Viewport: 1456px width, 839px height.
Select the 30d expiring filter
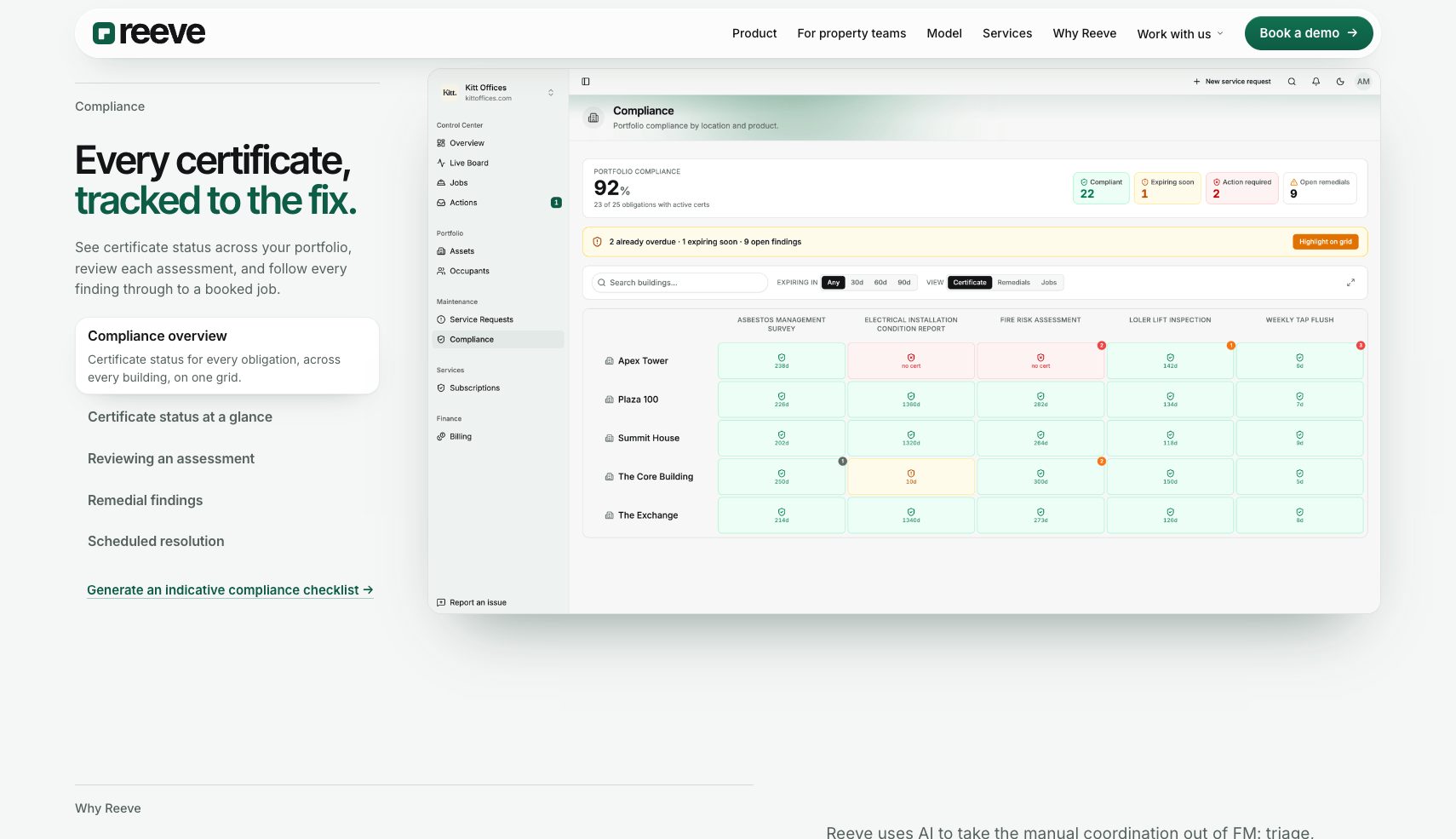(x=857, y=283)
